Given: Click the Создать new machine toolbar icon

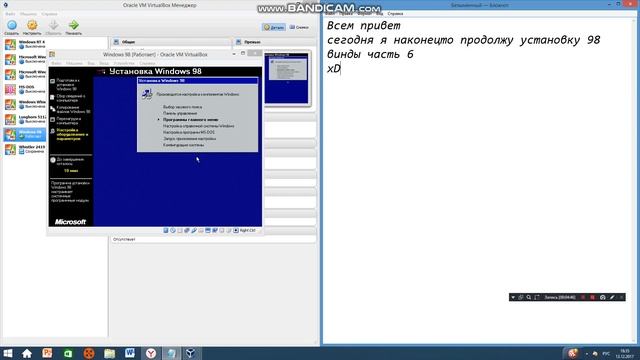Looking at the screenshot, I should click(11, 27).
